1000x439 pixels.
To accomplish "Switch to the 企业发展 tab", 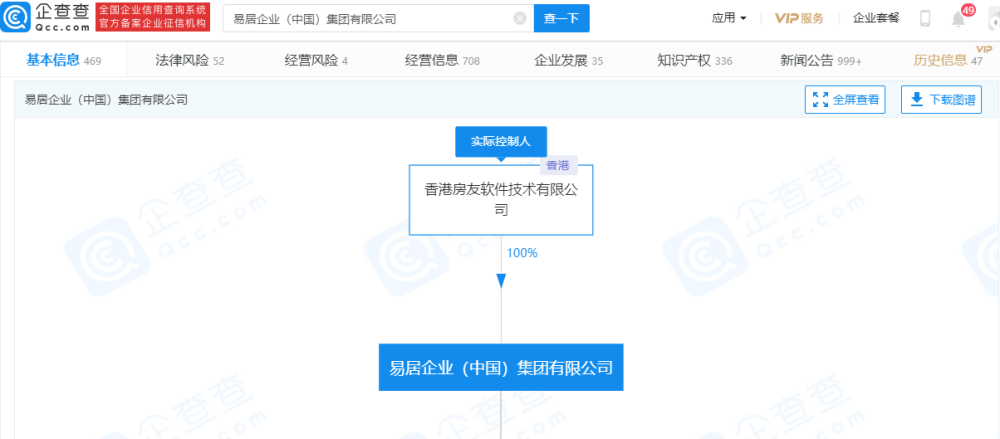I will [569, 61].
